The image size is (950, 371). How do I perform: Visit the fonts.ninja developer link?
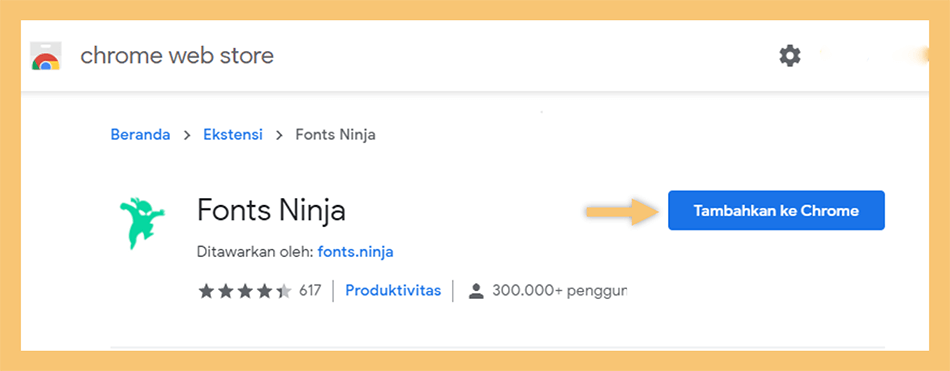coord(356,252)
